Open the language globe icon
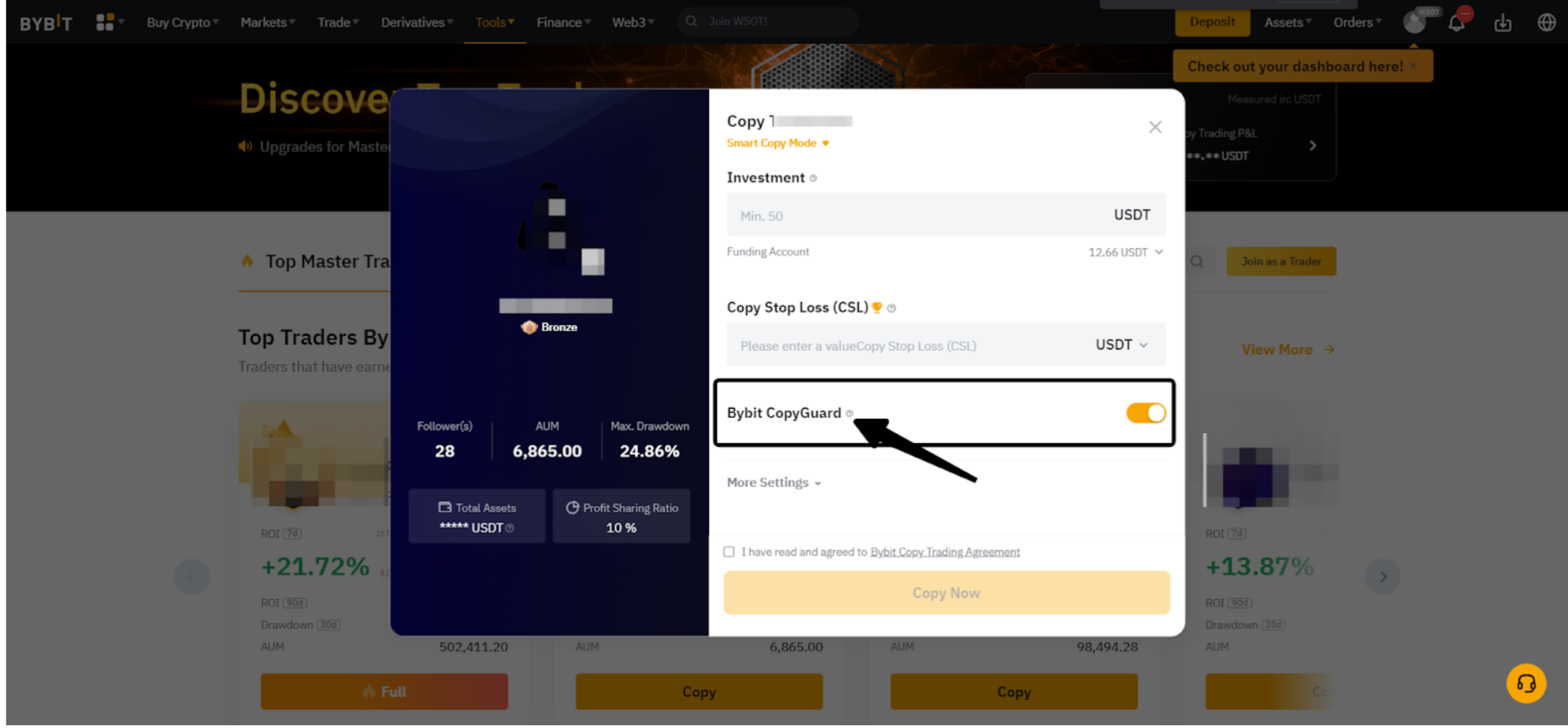 coord(1546,22)
